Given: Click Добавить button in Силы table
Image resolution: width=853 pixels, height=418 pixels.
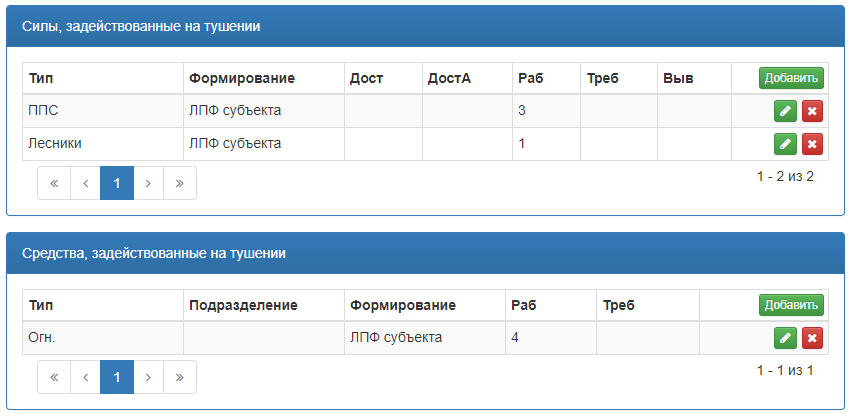Looking at the screenshot, I should pyautogui.click(x=791, y=78).
